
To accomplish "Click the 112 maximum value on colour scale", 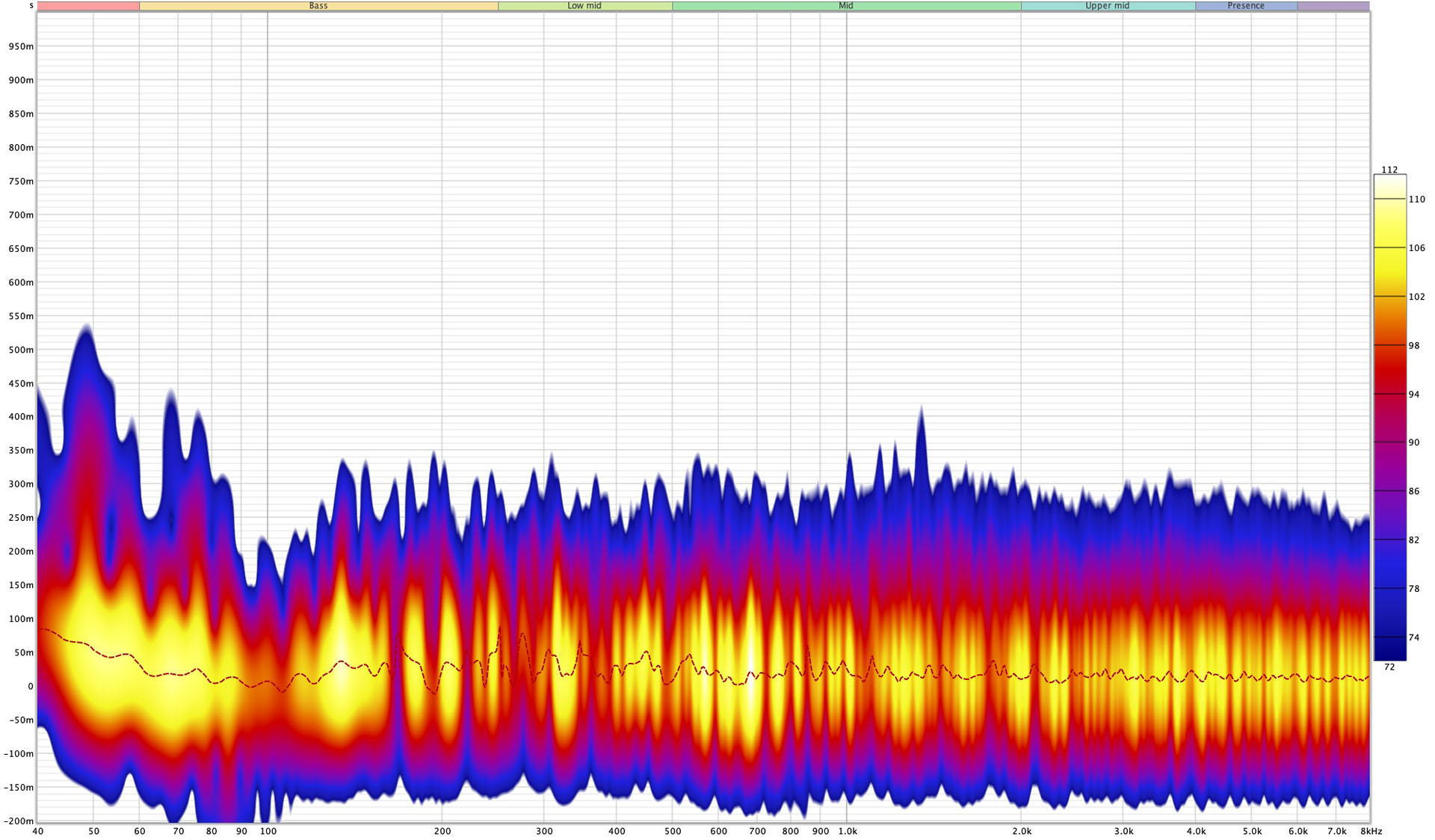I will pyautogui.click(x=1389, y=170).
